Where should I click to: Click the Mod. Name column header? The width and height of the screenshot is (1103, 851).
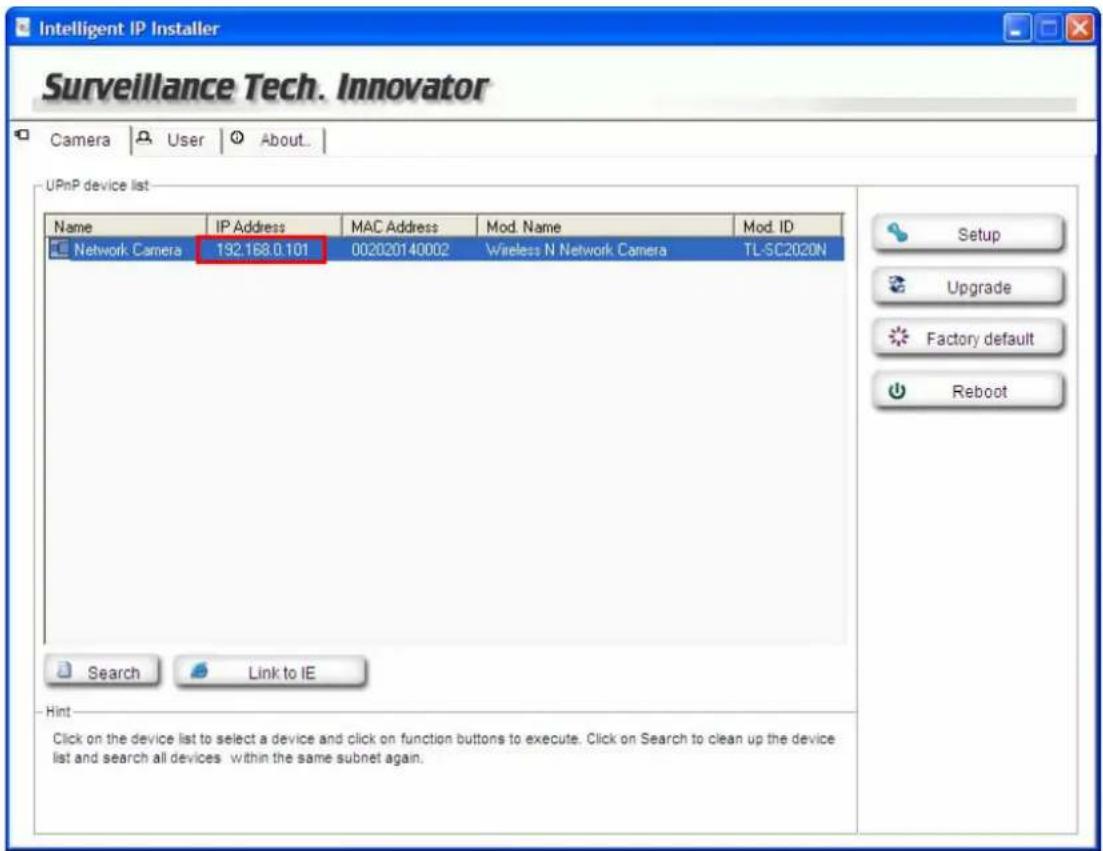pos(606,226)
